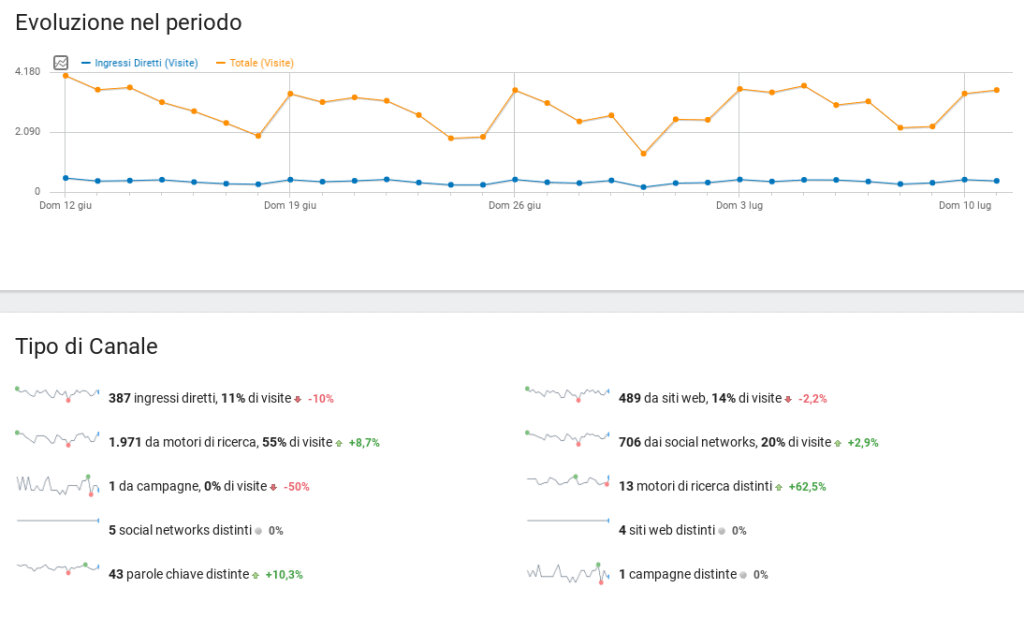Click the +8,7% change value

coord(364,443)
